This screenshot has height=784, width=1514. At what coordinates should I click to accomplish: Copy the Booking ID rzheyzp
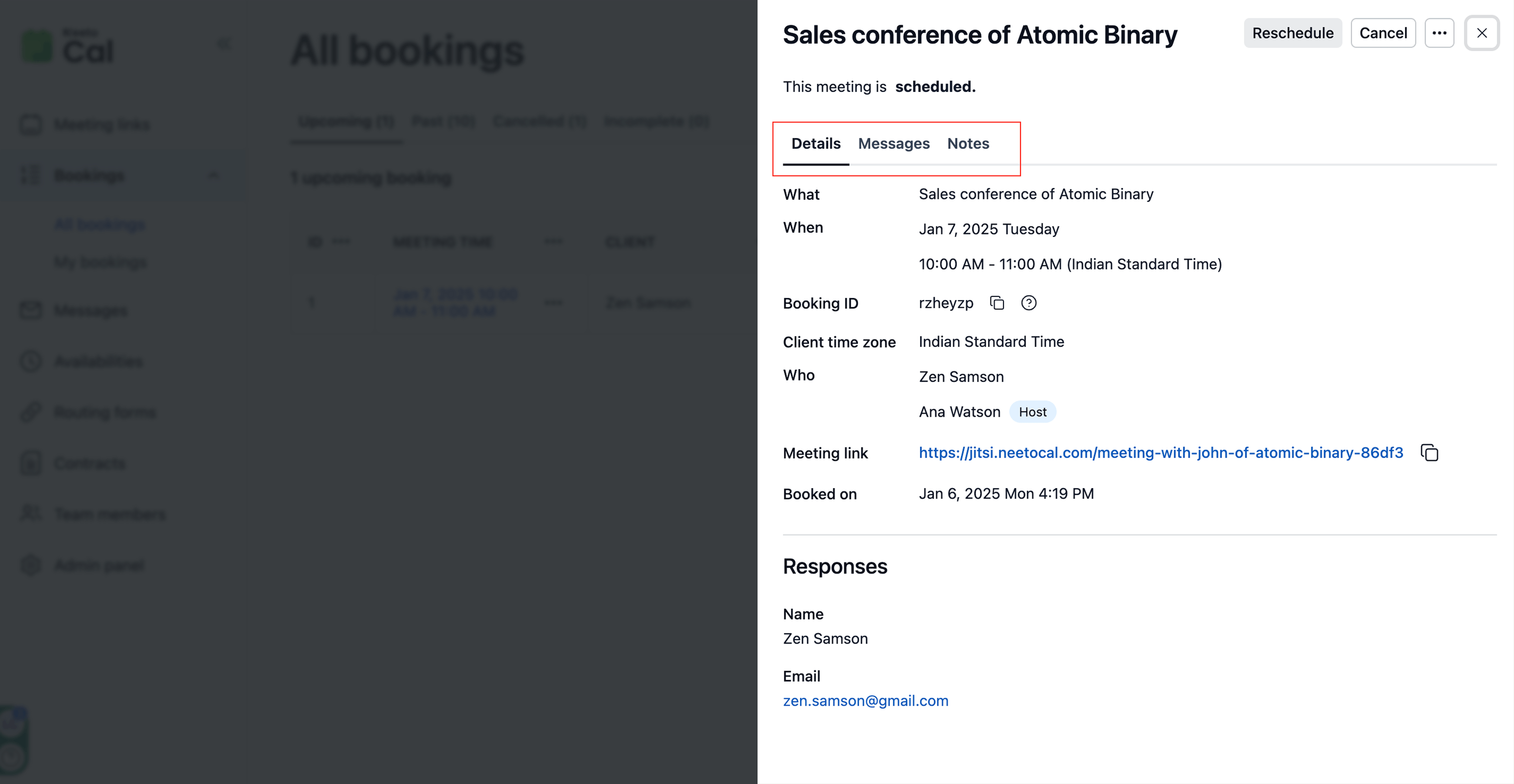997,303
